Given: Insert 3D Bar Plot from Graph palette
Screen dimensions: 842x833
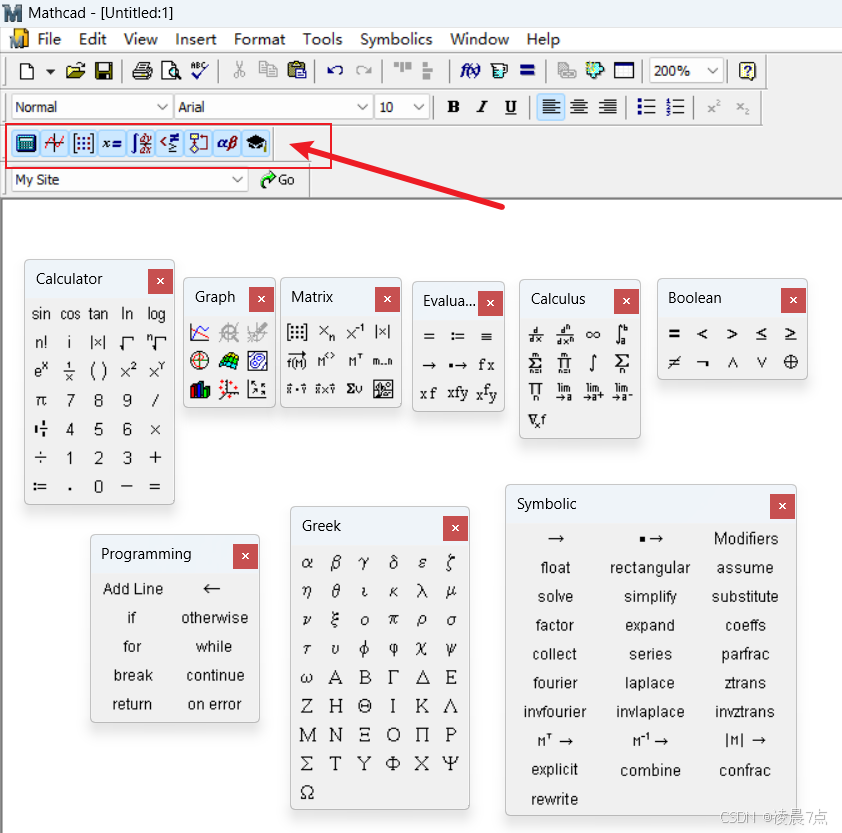Looking at the screenshot, I should pos(200,389).
